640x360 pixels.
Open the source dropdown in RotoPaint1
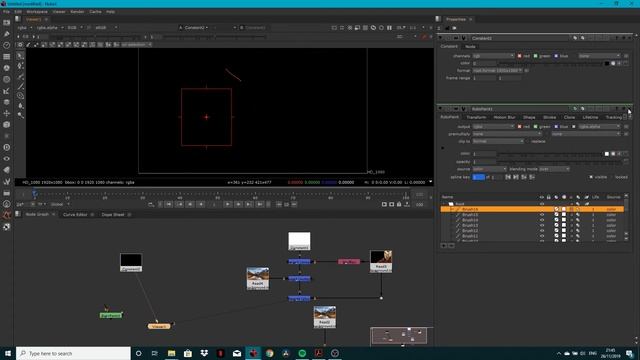[489, 169]
